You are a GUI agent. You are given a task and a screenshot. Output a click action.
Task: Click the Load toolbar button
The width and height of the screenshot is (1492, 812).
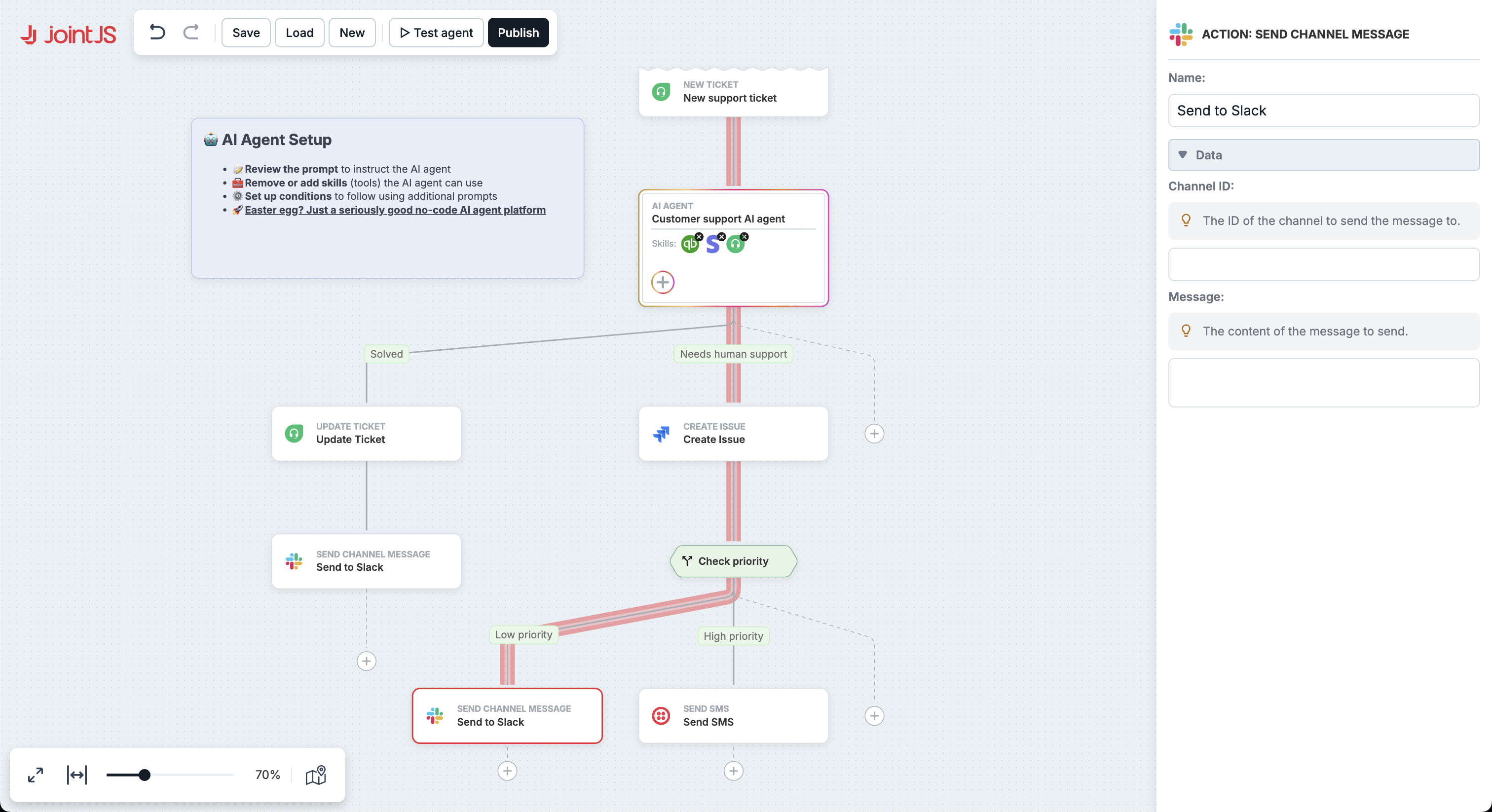[299, 33]
